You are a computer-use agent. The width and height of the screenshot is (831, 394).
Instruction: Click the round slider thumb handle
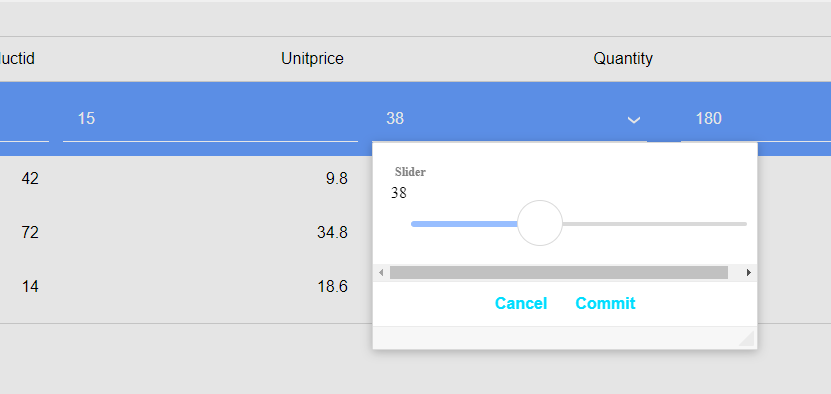[x=540, y=223]
